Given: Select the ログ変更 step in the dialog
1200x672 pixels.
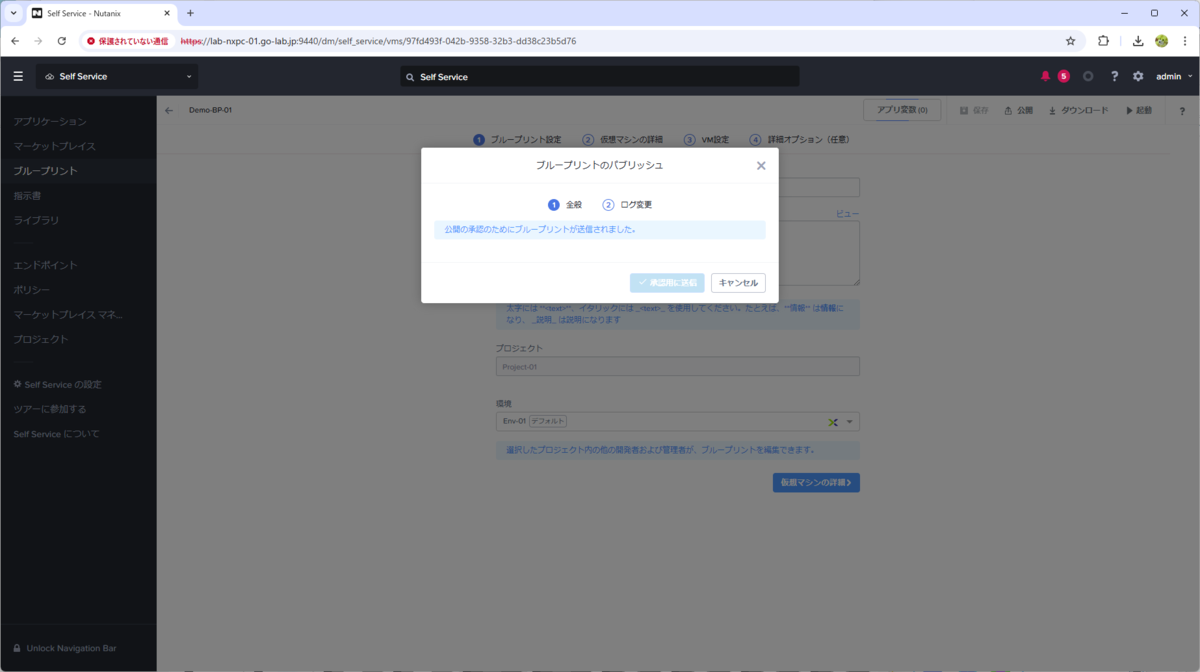Looking at the screenshot, I should click(x=627, y=205).
